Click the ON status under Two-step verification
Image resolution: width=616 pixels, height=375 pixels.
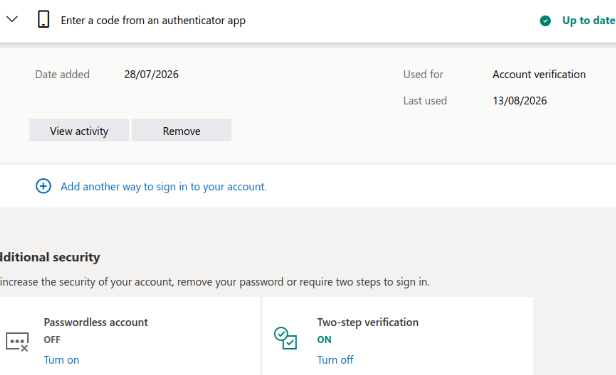pos(324,340)
